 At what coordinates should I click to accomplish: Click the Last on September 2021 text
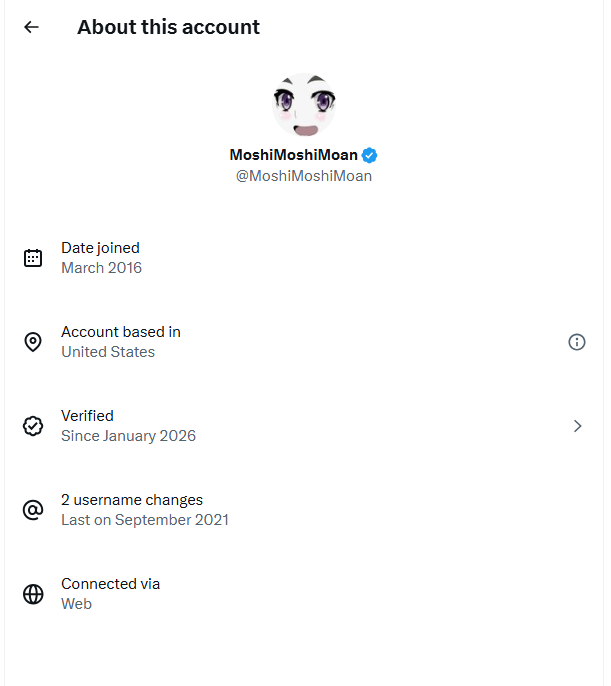pyautogui.click(x=145, y=520)
